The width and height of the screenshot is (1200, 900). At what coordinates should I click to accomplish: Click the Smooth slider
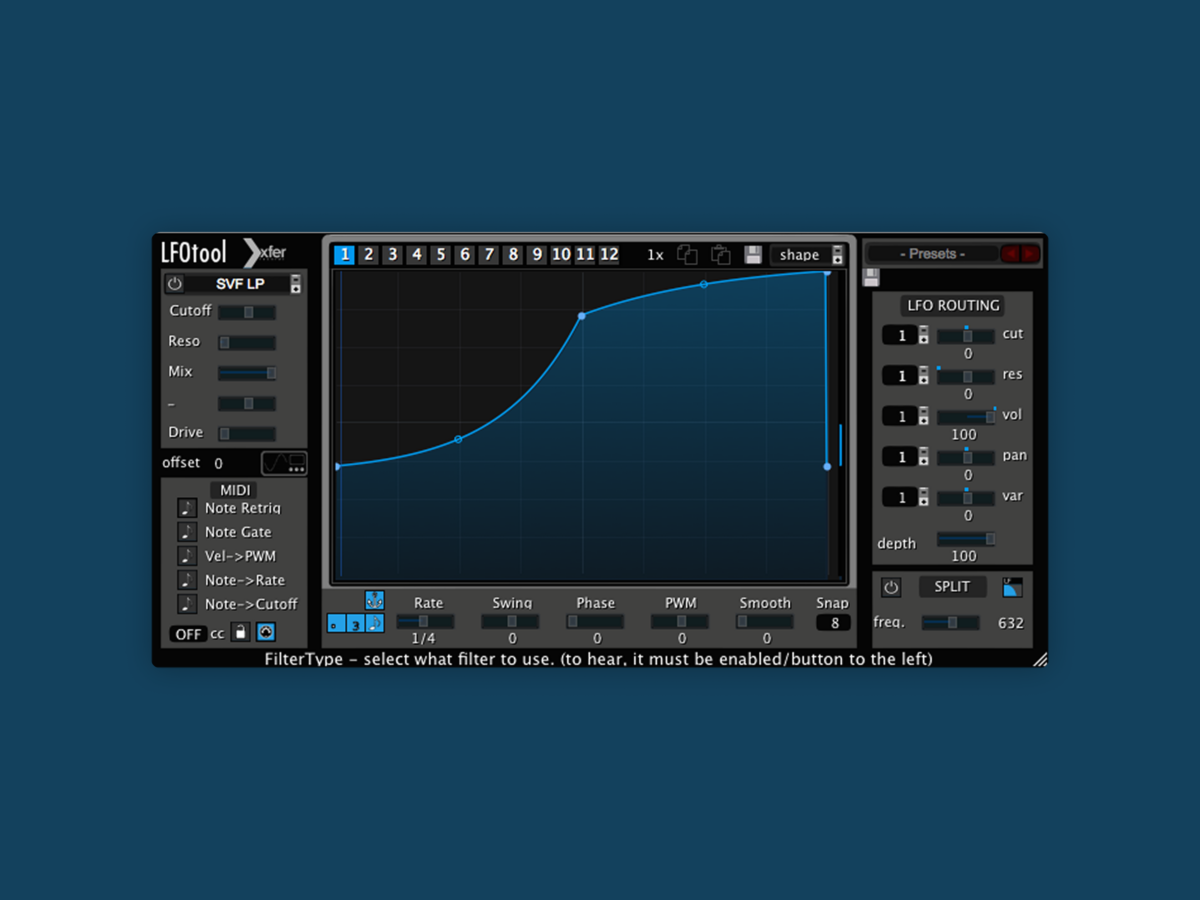pos(765,621)
